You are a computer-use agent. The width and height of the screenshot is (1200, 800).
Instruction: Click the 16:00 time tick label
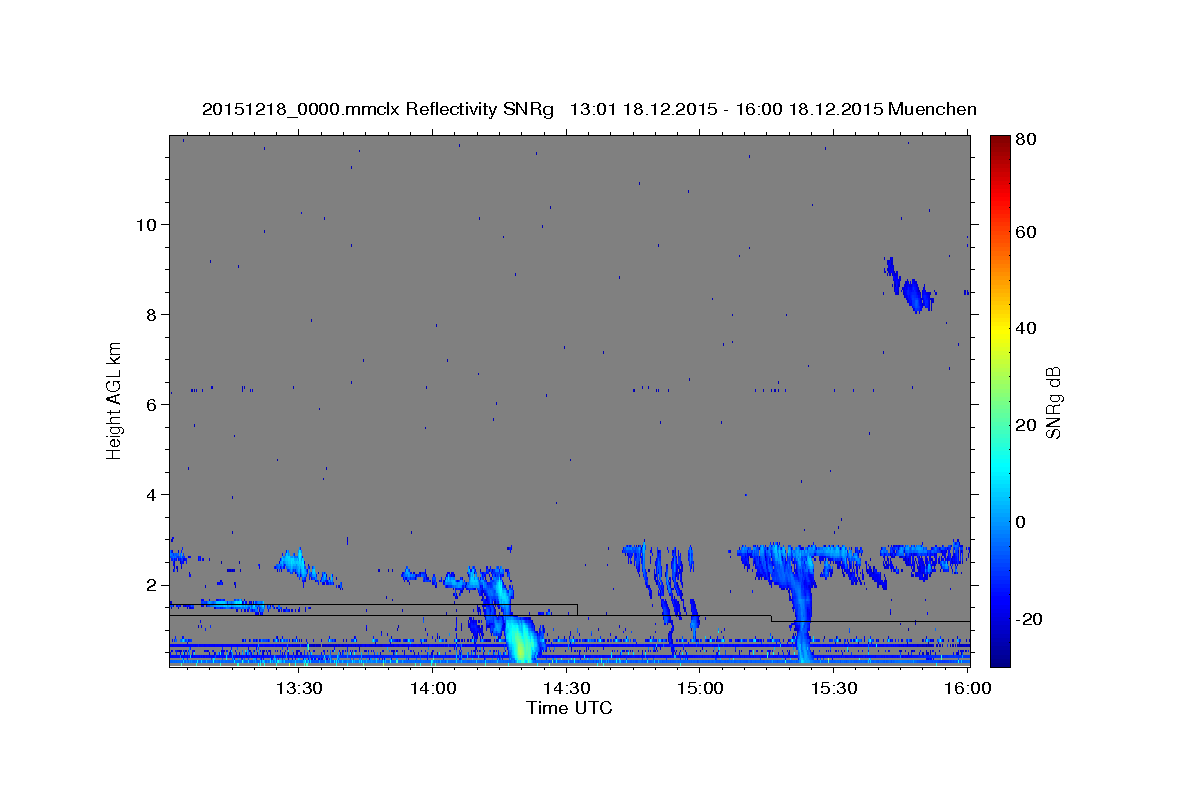(967, 688)
